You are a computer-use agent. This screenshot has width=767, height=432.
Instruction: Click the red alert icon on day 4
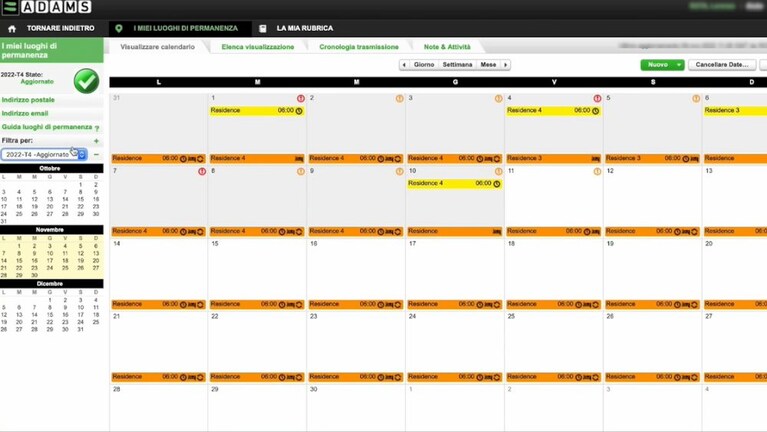click(597, 98)
